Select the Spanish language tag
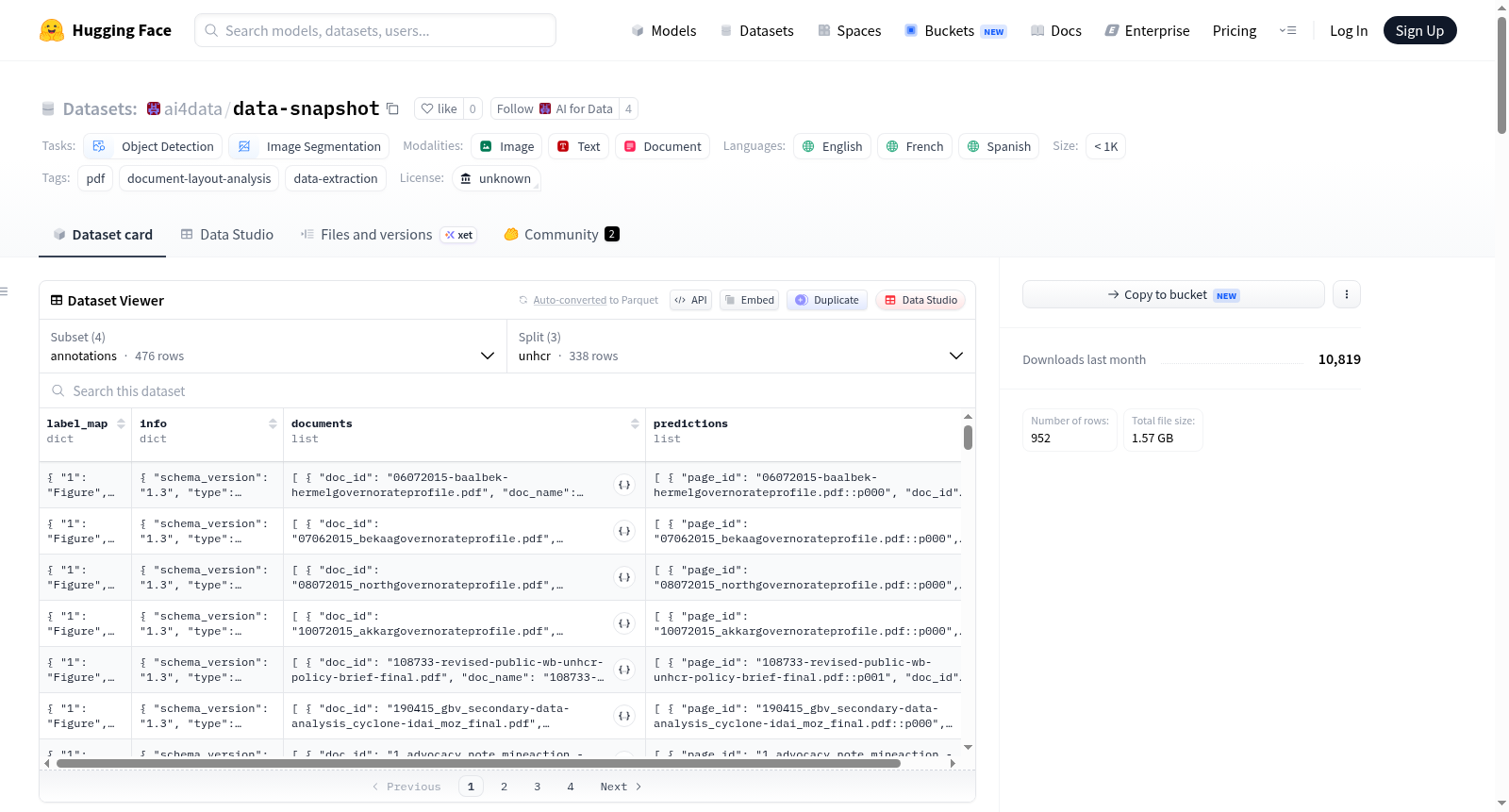Screen dimensions: 1509x812 (x=999, y=146)
